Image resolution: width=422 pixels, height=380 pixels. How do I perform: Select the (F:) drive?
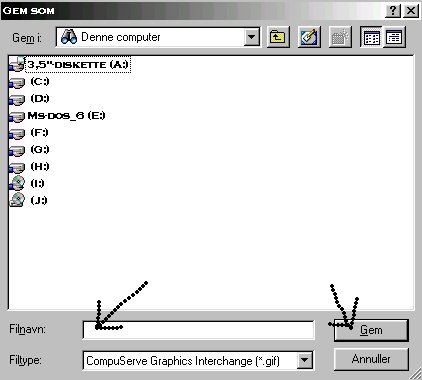coord(29,133)
